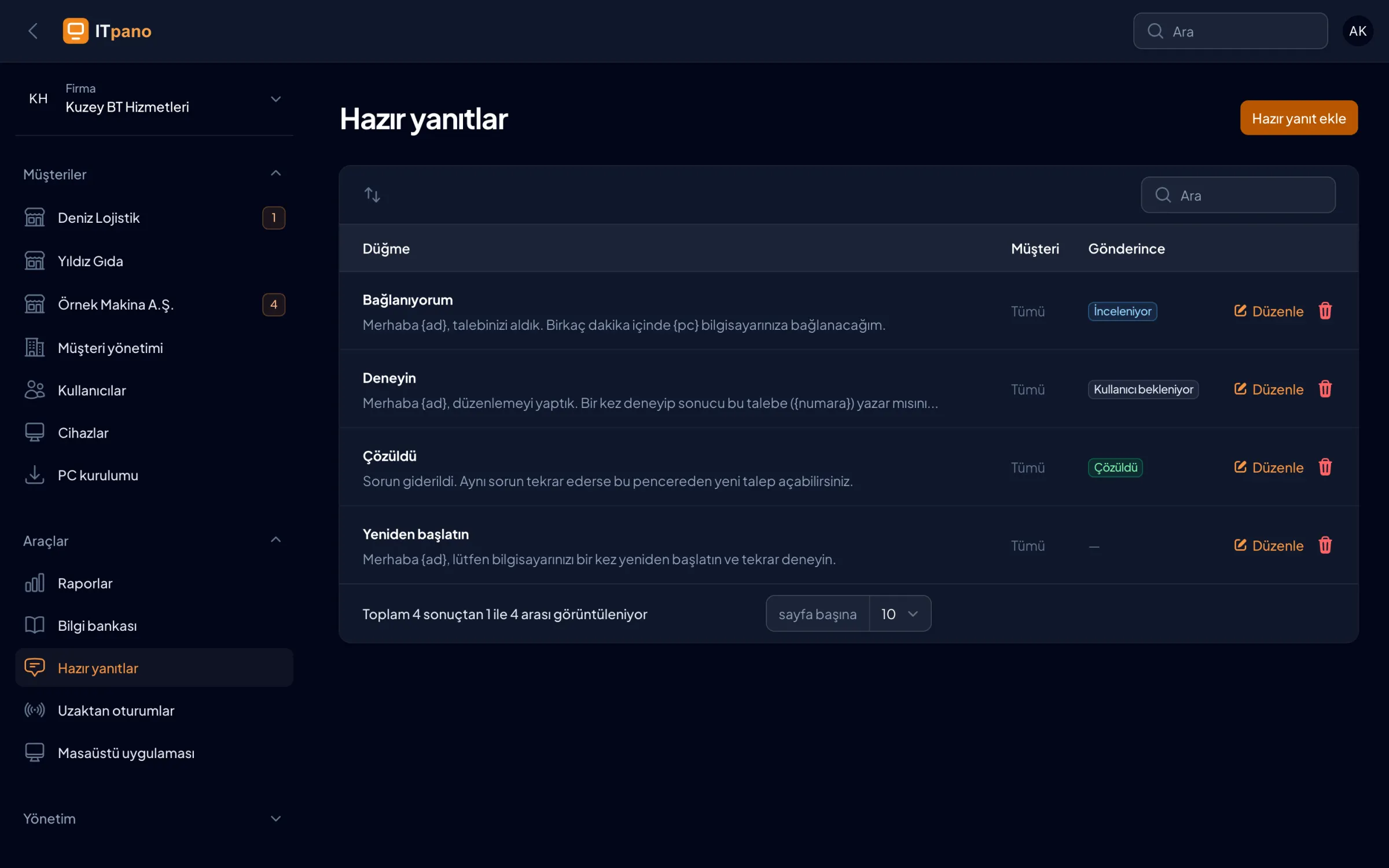
Task: Click the Kullanıcı bekleniyor status badge
Action: pos(1143,389)
